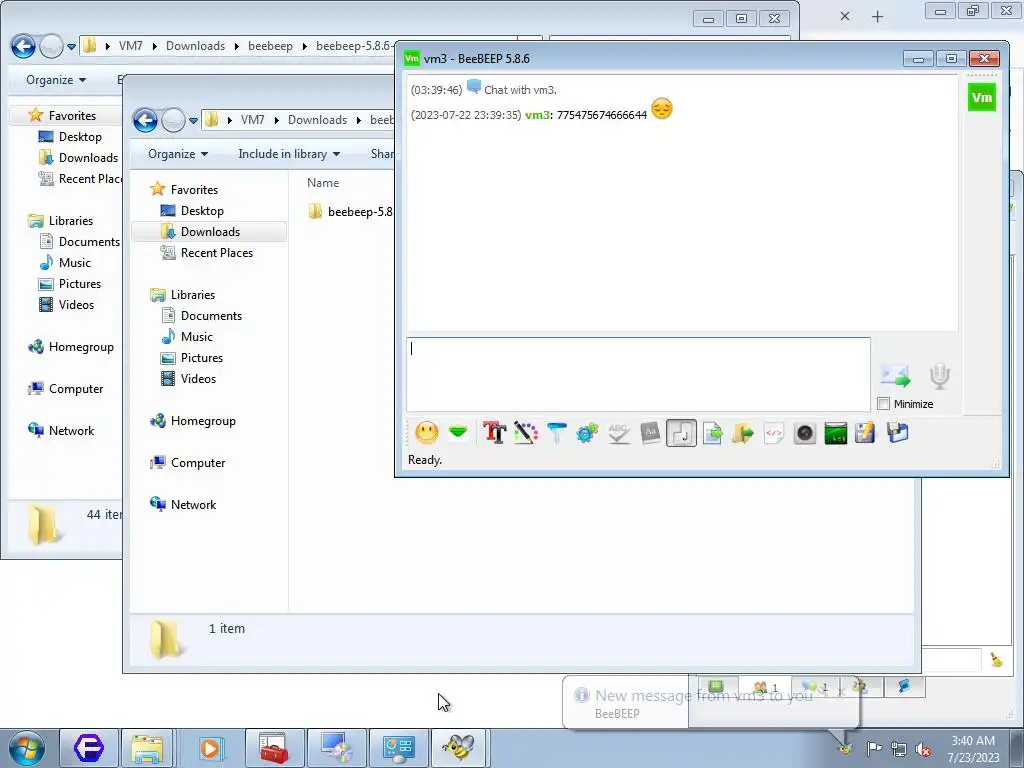Open Windows Explorer from the taskbar

point(148,748)
